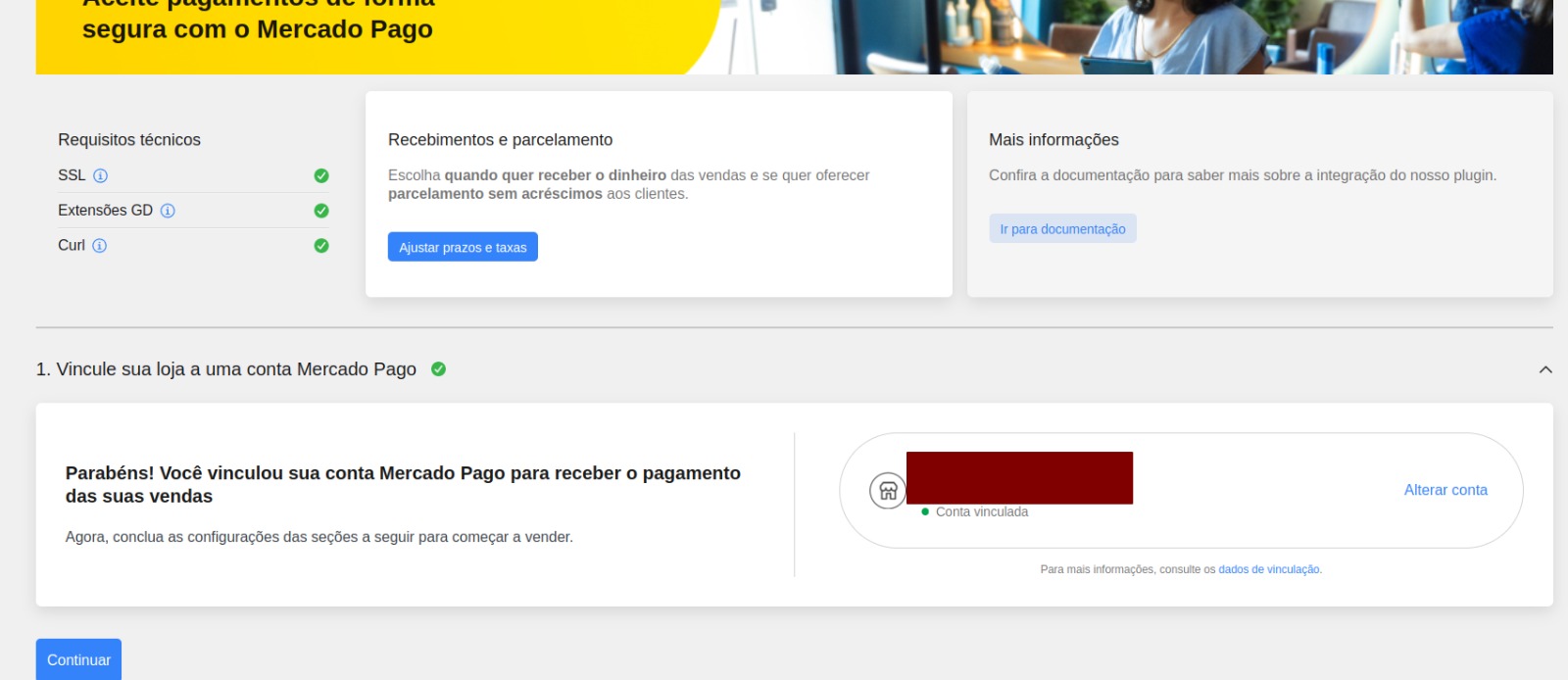Image resolution: width=1568 pixels, height=680 pixels.
Task: Click the Continuar button
Action: [78, 659]
